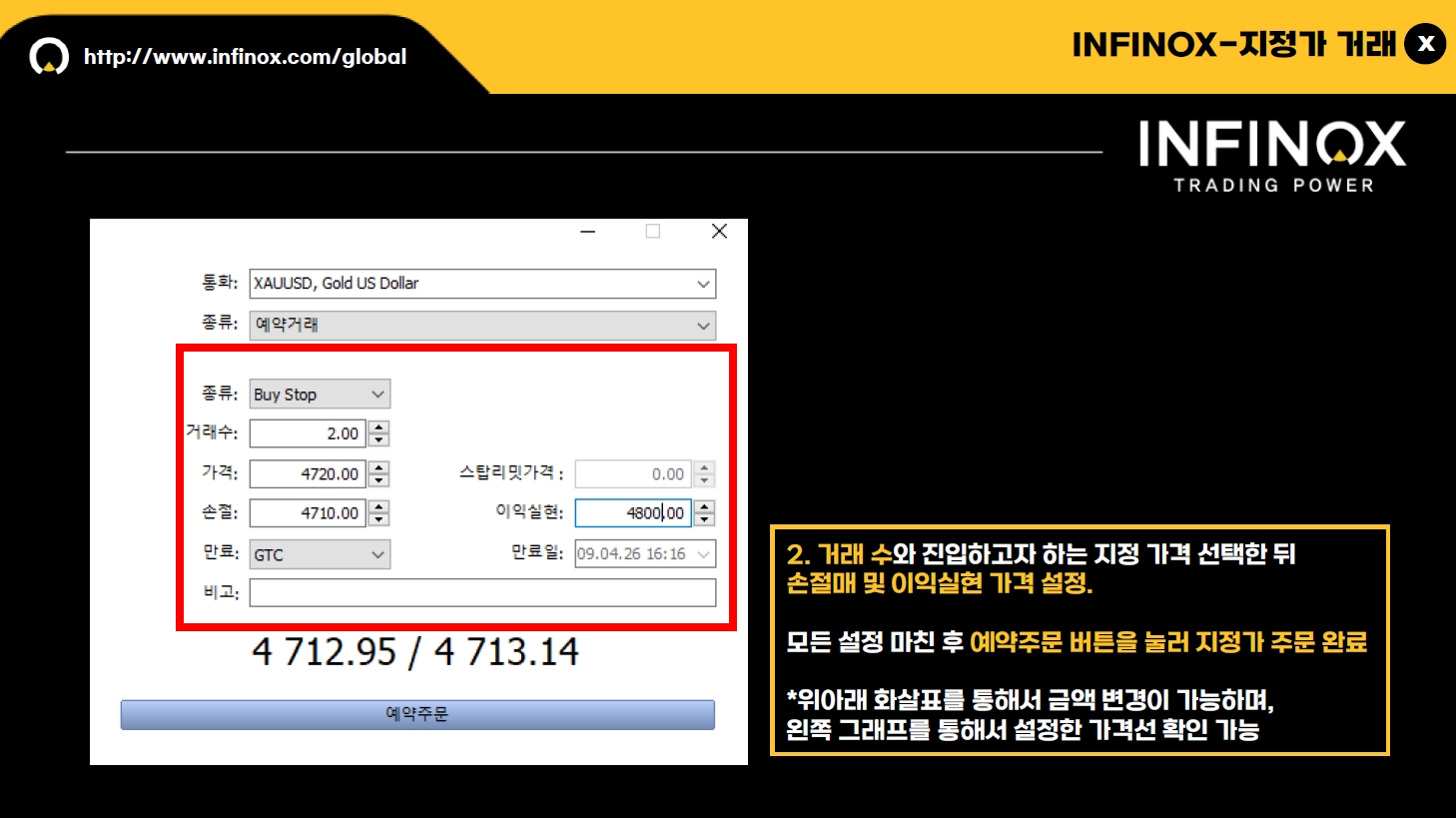This screenshot has width=1456, height=818.
Task: Click the 거래수 volume field showing 2.00
Action: pyautogui.click(x=308, y=433)
